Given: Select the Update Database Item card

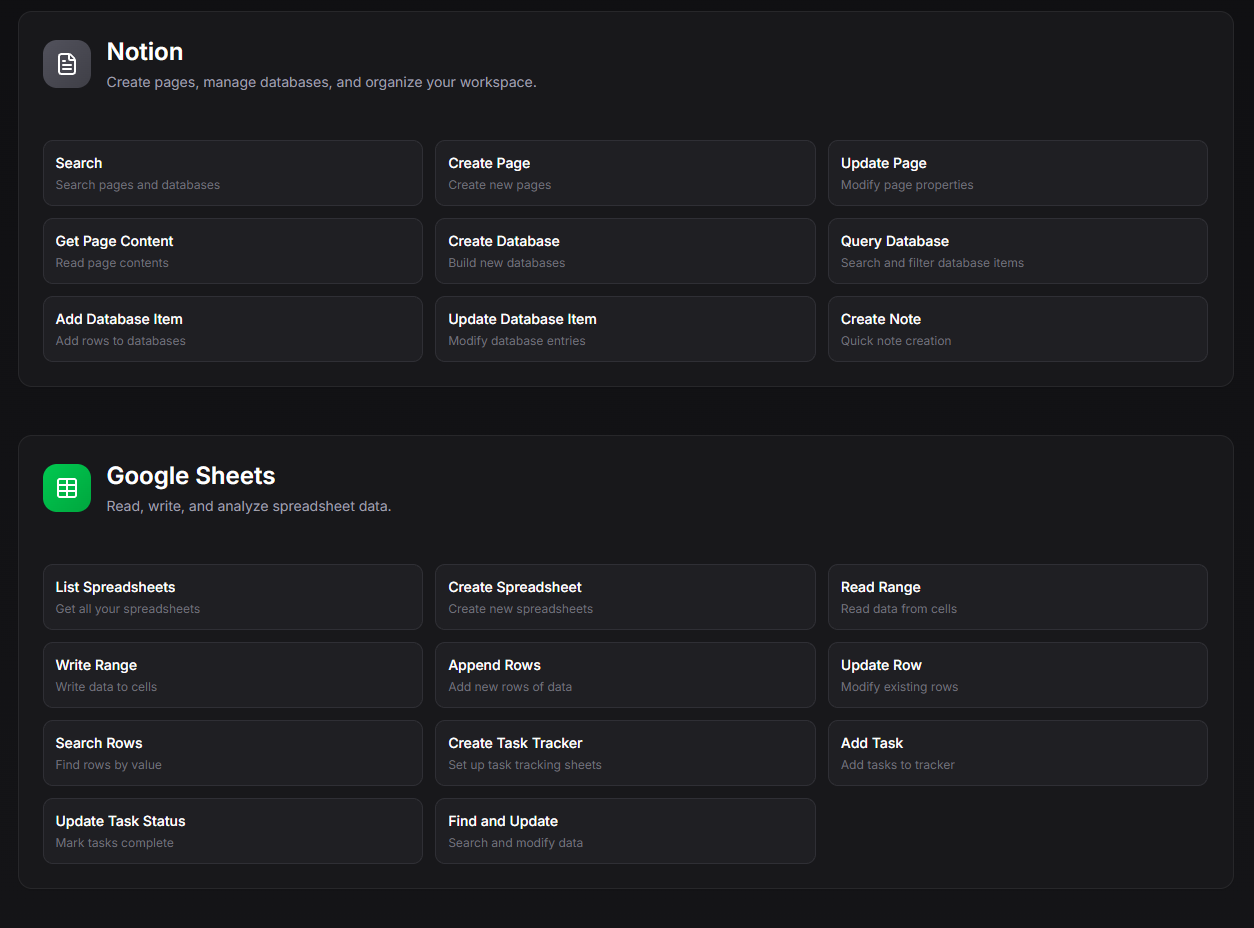Looking at the screenshot, I should click(x=625, y=329).
